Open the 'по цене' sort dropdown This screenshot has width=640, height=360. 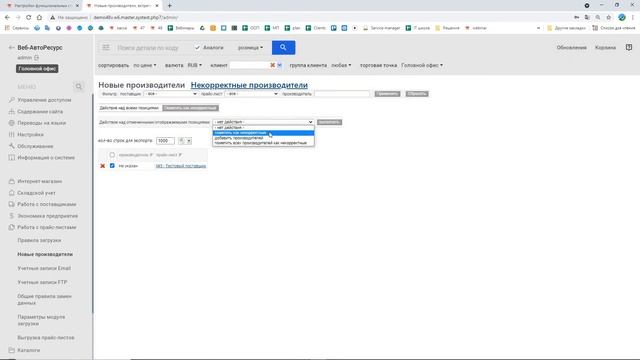[x=145, y=65]
